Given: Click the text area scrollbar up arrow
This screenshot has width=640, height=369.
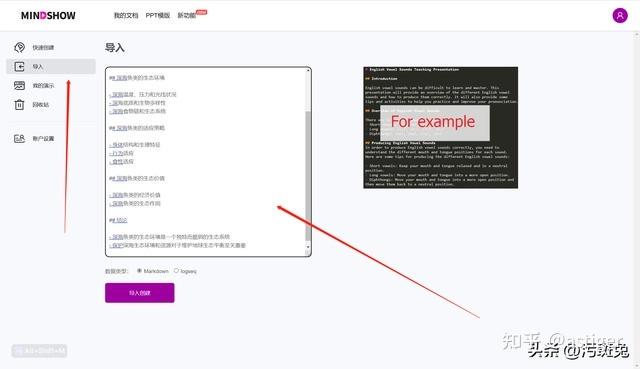Looking at the screenshot, I should [308, 71].
